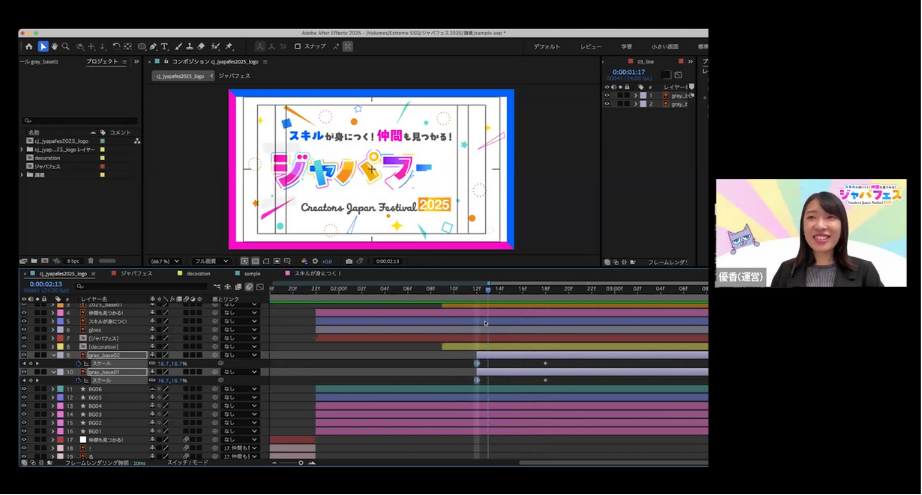The width and height of the screenshot is (922, 495).
Task: Select the 学習 workspace
Action: click(x=627, y=46)
